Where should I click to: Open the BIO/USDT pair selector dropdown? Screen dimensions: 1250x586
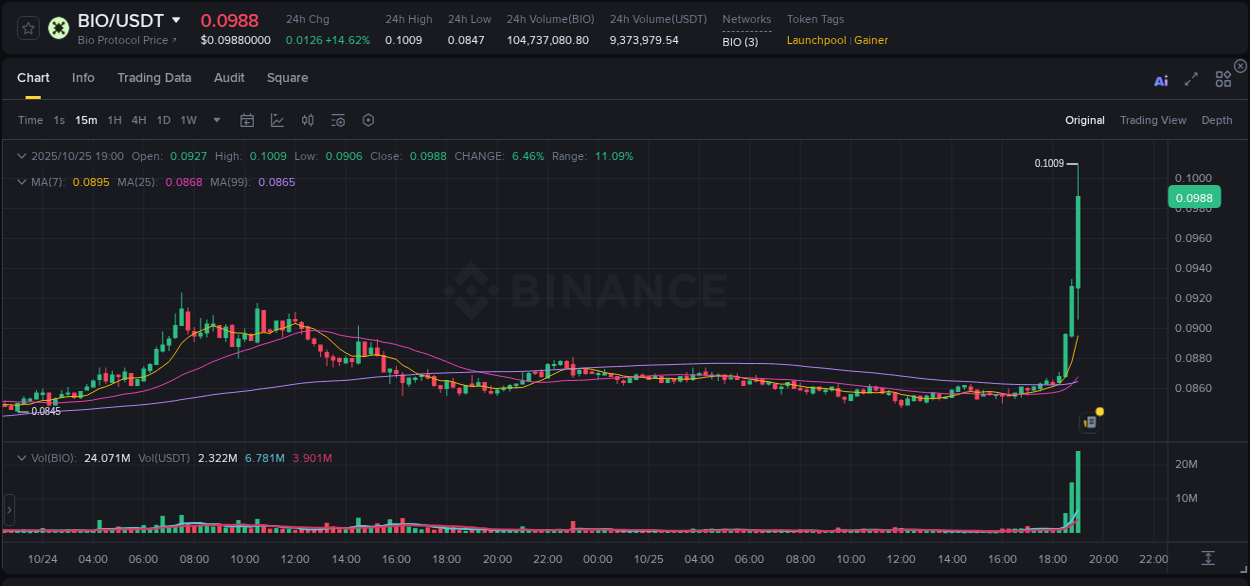(178, 19)
